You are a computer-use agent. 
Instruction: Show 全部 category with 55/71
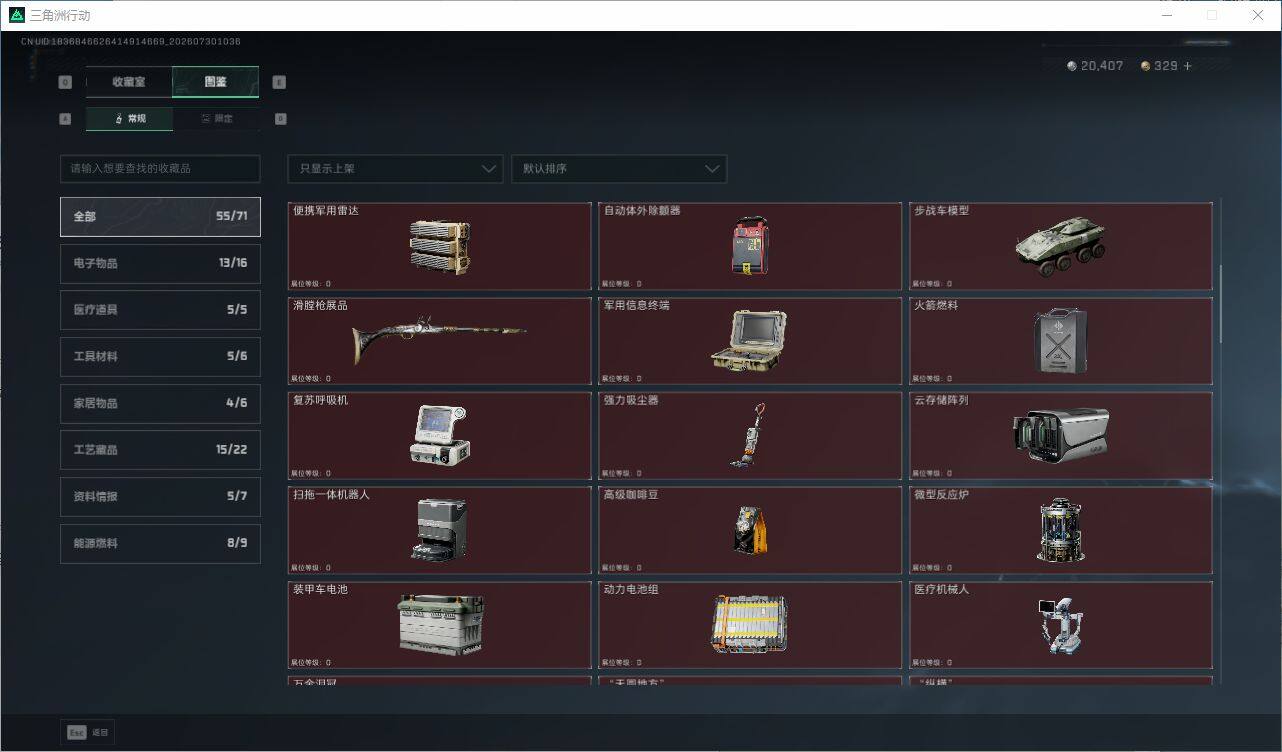160,217
